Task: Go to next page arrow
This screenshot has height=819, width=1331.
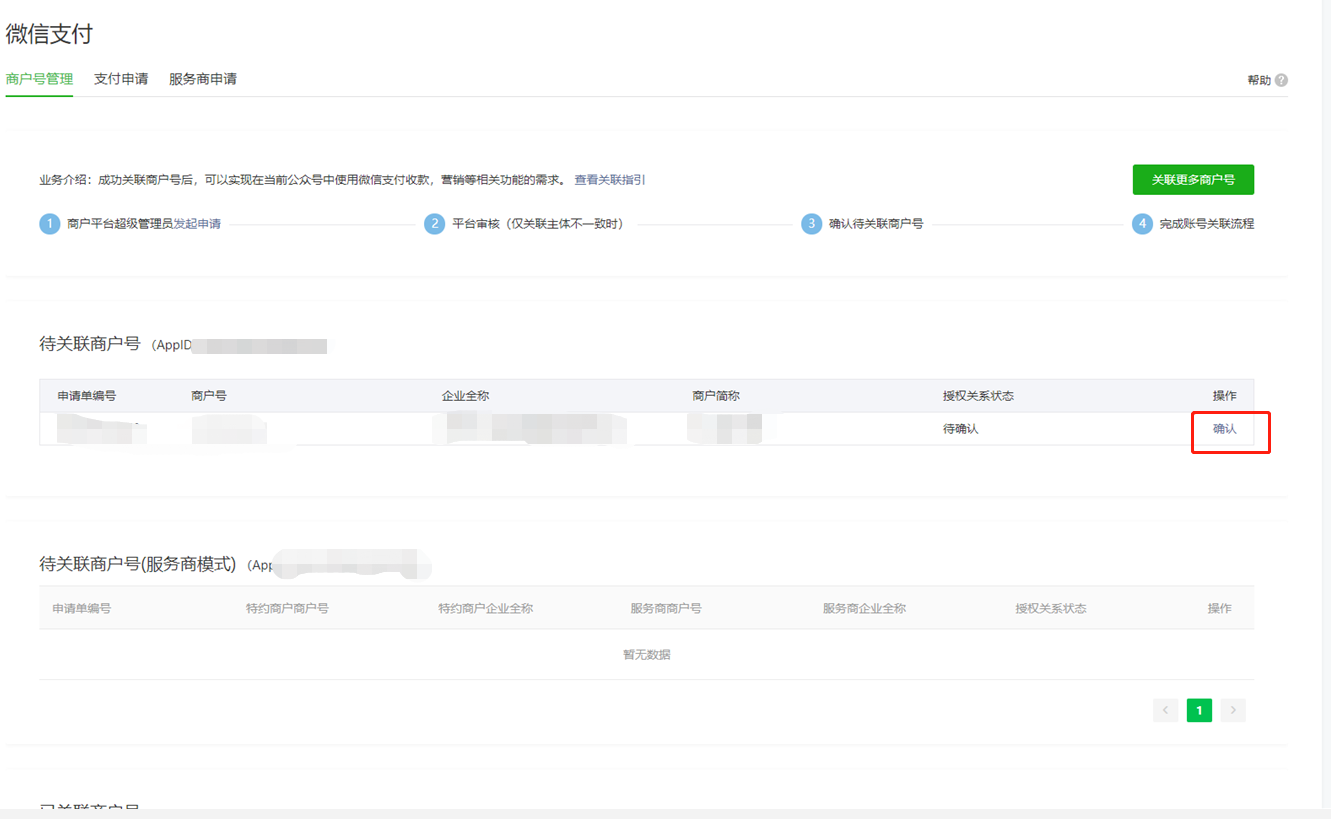Action: coord(1233,710)
